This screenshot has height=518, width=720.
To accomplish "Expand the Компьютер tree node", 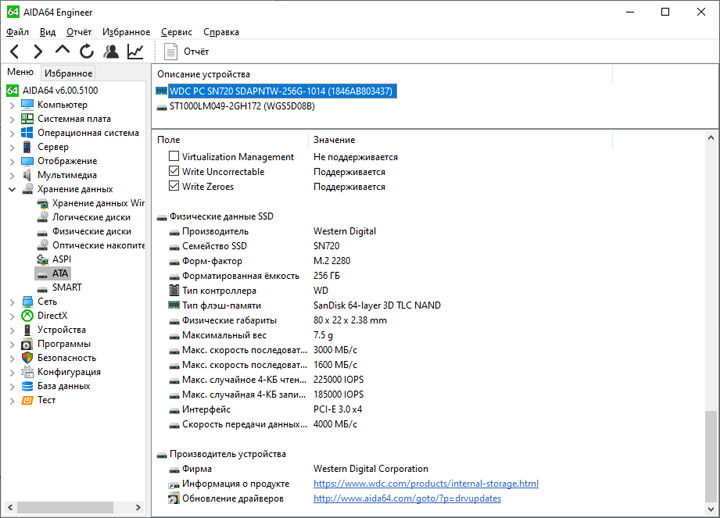I will pos(12,105).
